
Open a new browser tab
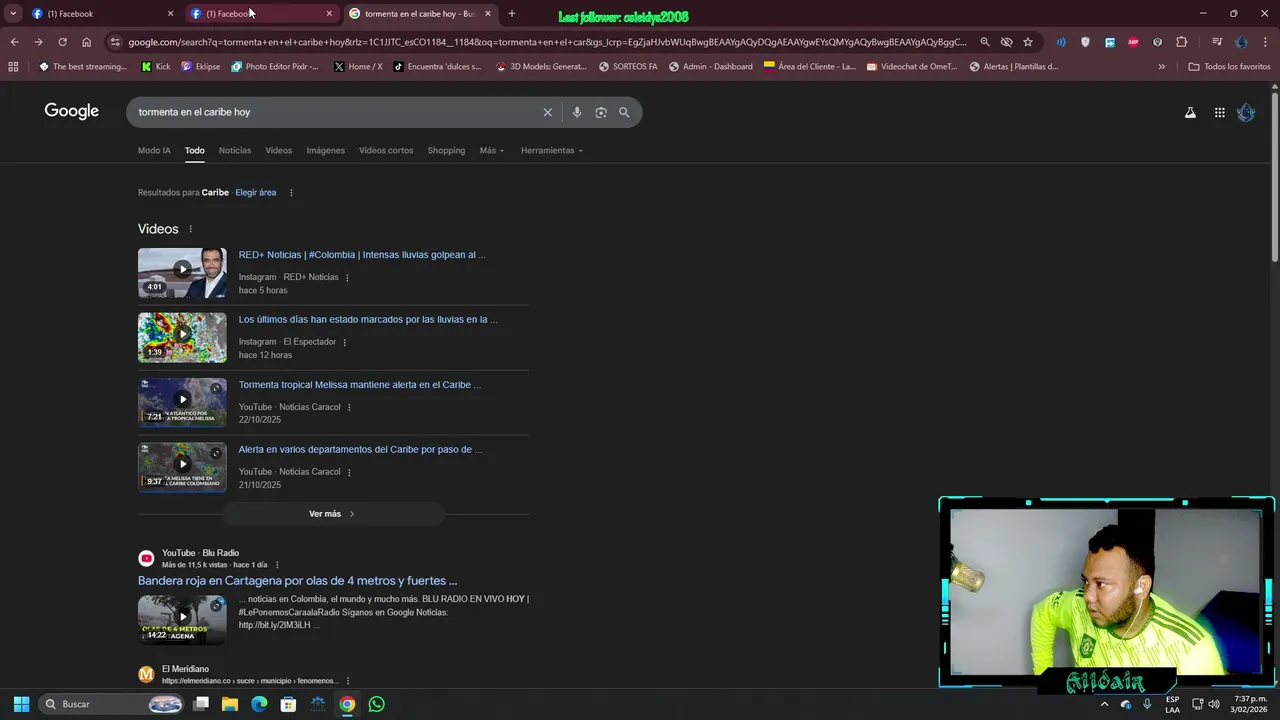(x=512, y=13)
